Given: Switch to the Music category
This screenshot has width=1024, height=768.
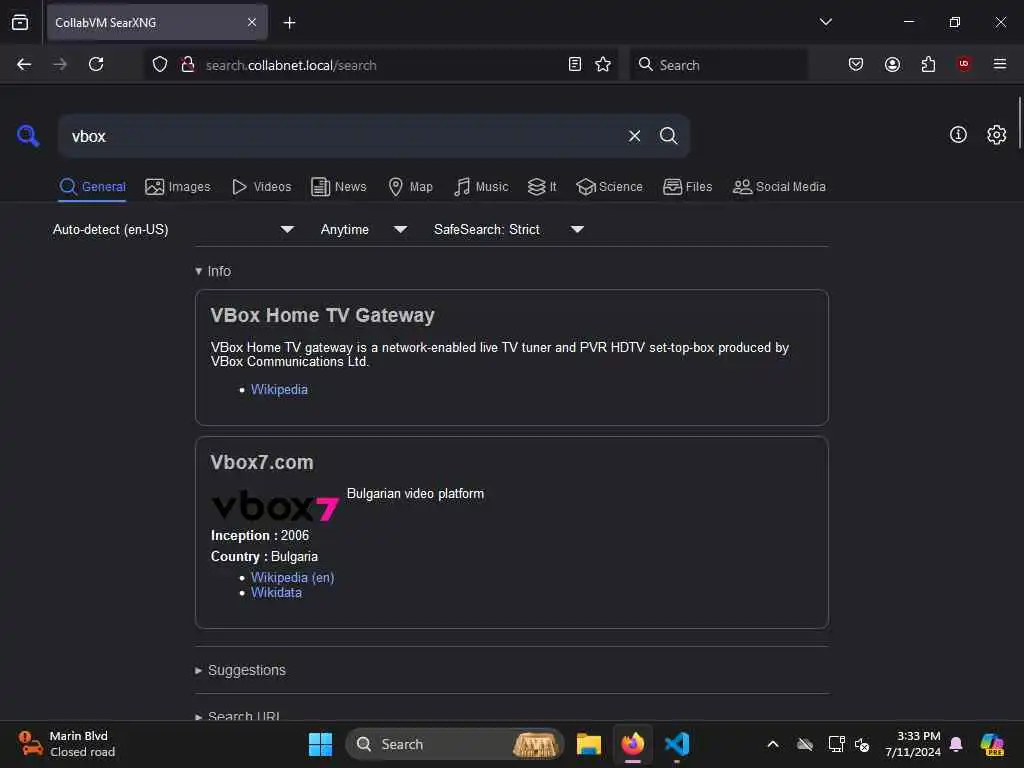Looking at the screenshot, I should pos(481,187).
